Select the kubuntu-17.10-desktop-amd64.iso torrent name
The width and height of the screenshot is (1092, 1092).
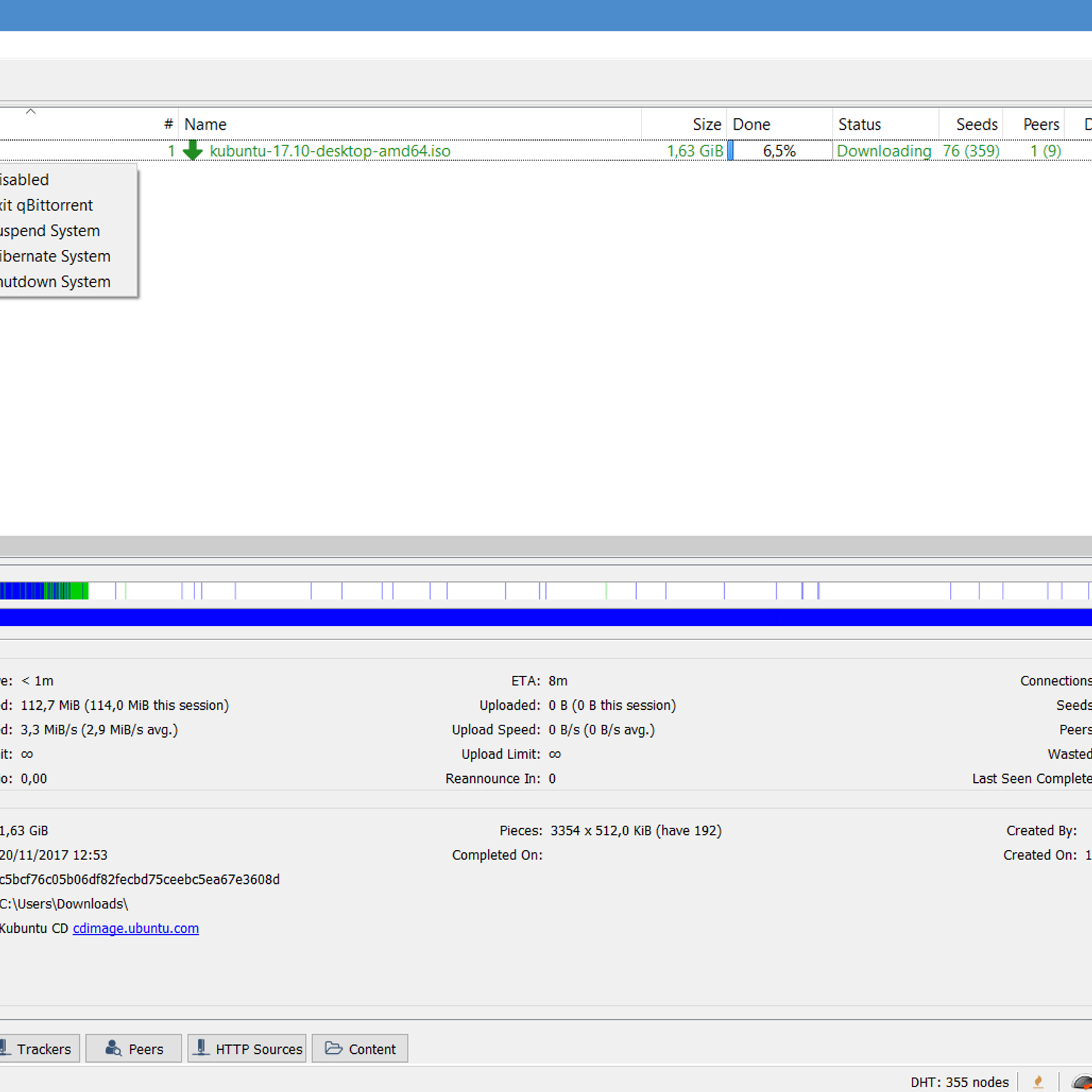[330, 151]
